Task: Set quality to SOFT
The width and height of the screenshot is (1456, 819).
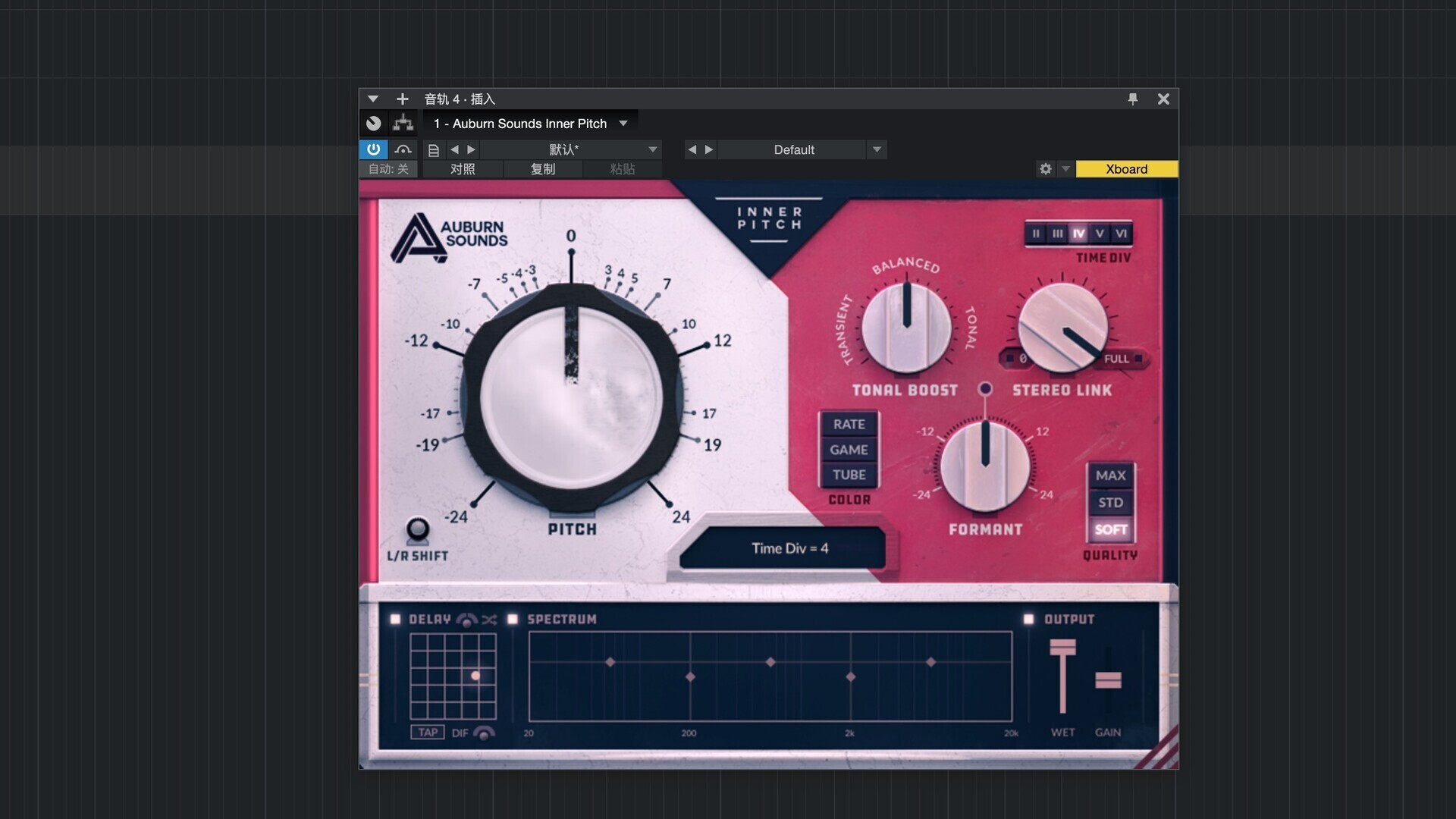Action: tap(1110, 529)
